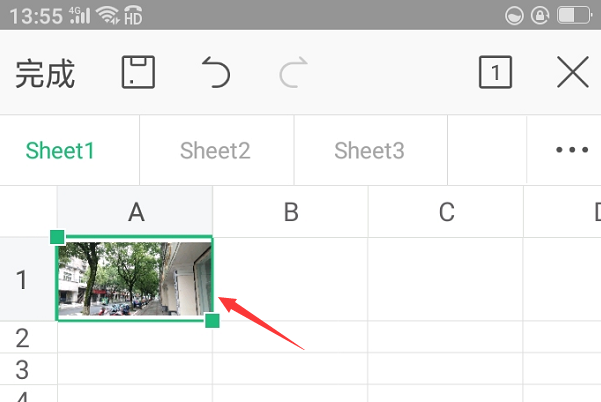Screen dimensions: 601x402
Task: Tap the street photo in cell A1
Action: (x=135, y=279)
